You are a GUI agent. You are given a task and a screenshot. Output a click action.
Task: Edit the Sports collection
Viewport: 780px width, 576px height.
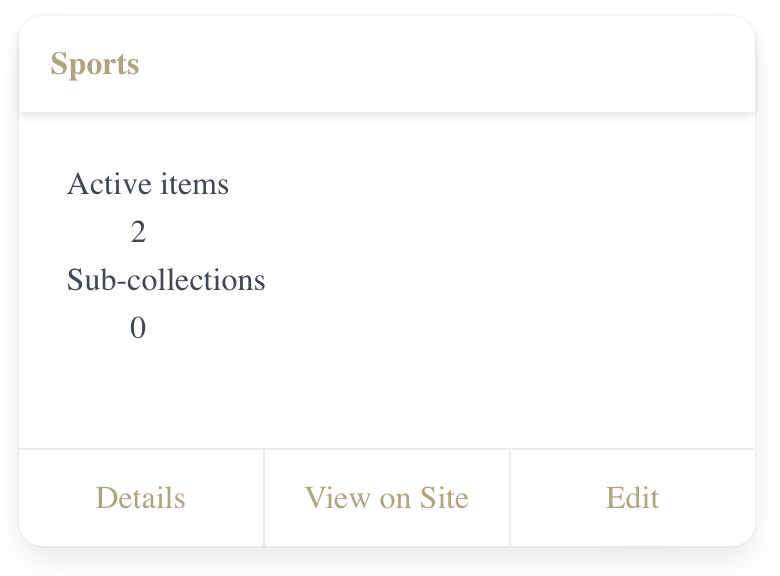point(632,498)
